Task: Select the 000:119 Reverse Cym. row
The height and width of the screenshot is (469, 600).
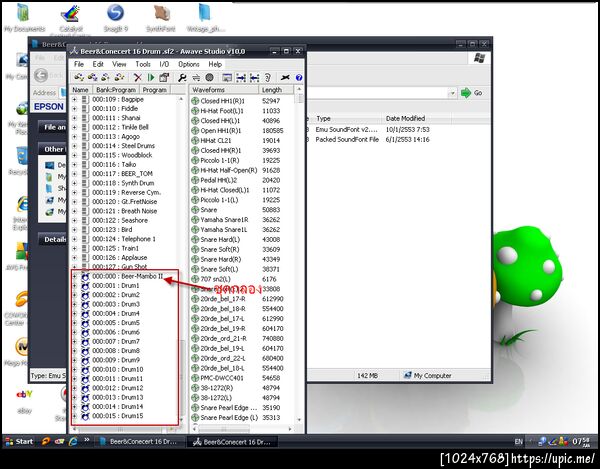Action: click(126, 192)
